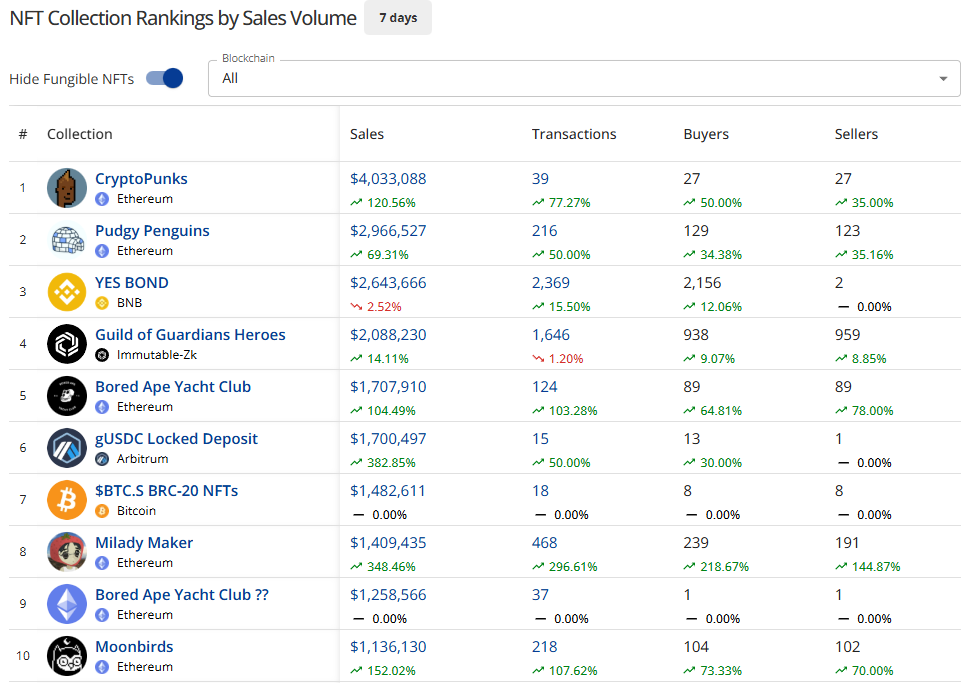Click the CryptoPunks $4,033,088 sales value
The height and width of the screenshot is (683, 970).
coord(388,179)
